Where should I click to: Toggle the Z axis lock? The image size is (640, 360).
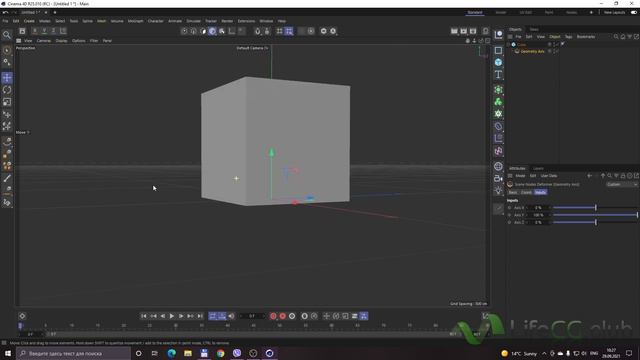(53, 31)
